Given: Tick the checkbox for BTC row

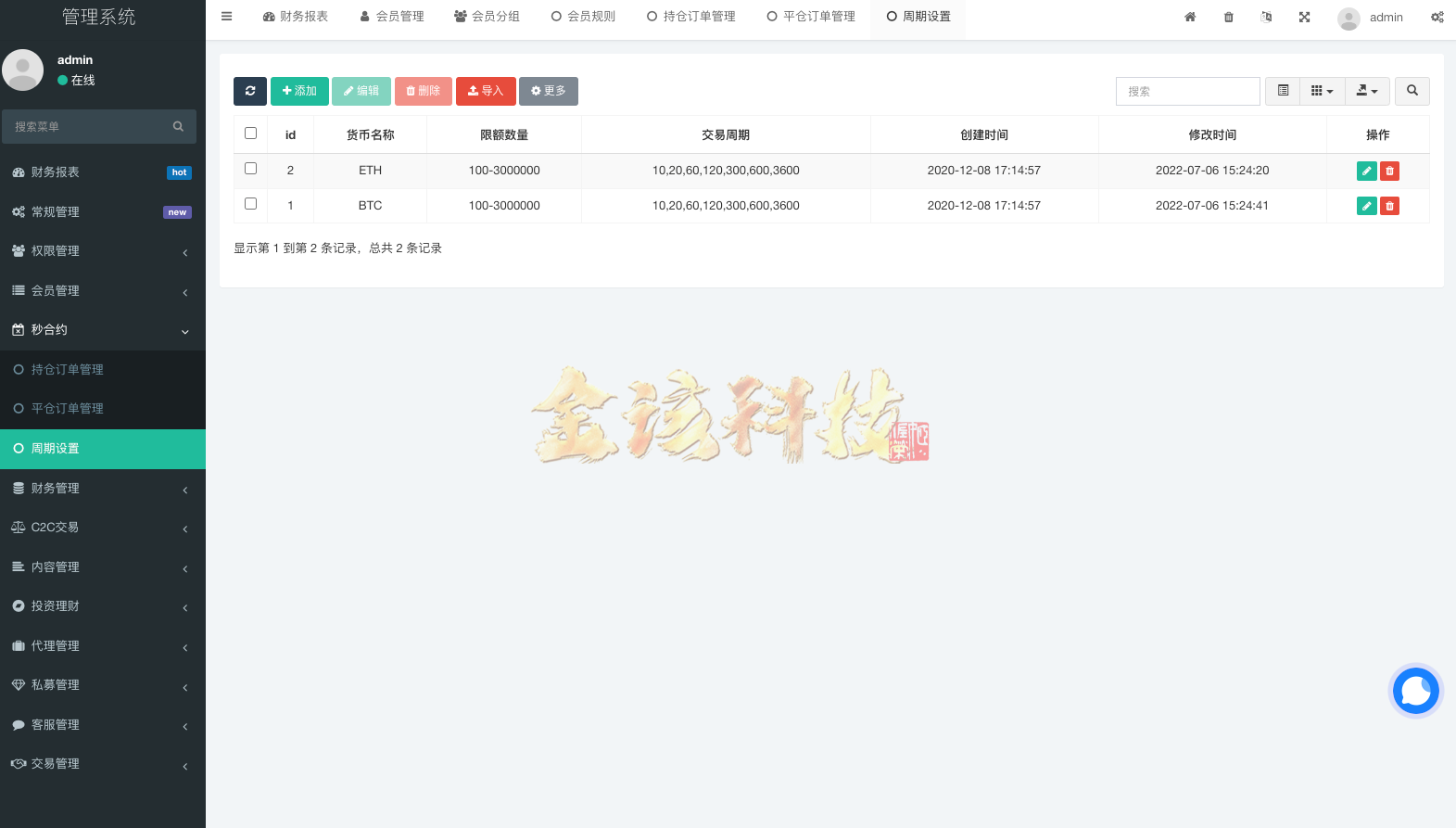Looking at the screenshot, I should click(x=250, y=204).
